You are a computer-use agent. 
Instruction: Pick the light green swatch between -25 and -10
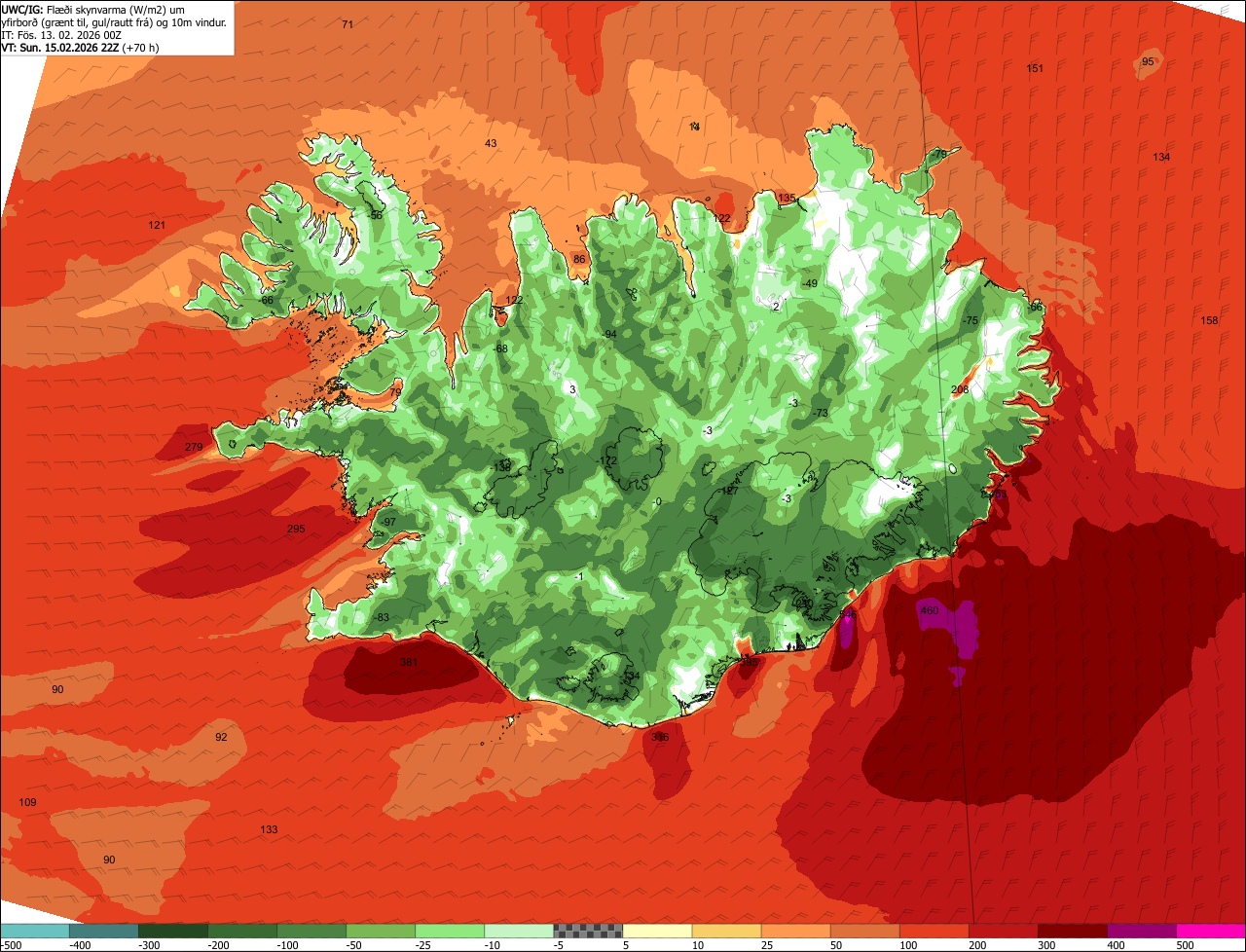pos(450,931)
